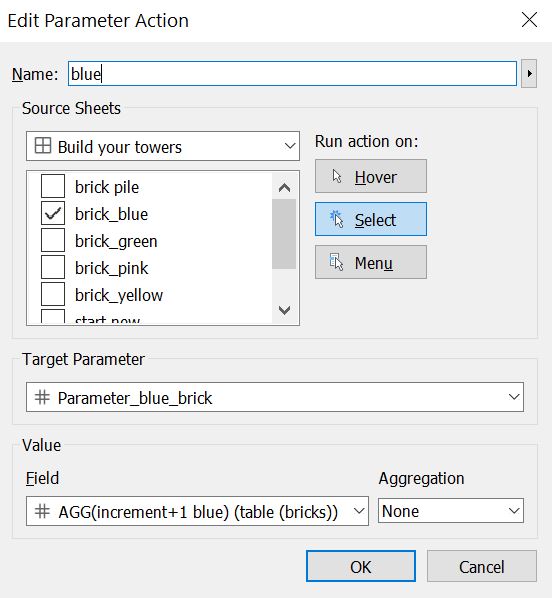This screenshot has height=598, width=552.
Task: Click into the Name text field
Action: tap(292, 74)
